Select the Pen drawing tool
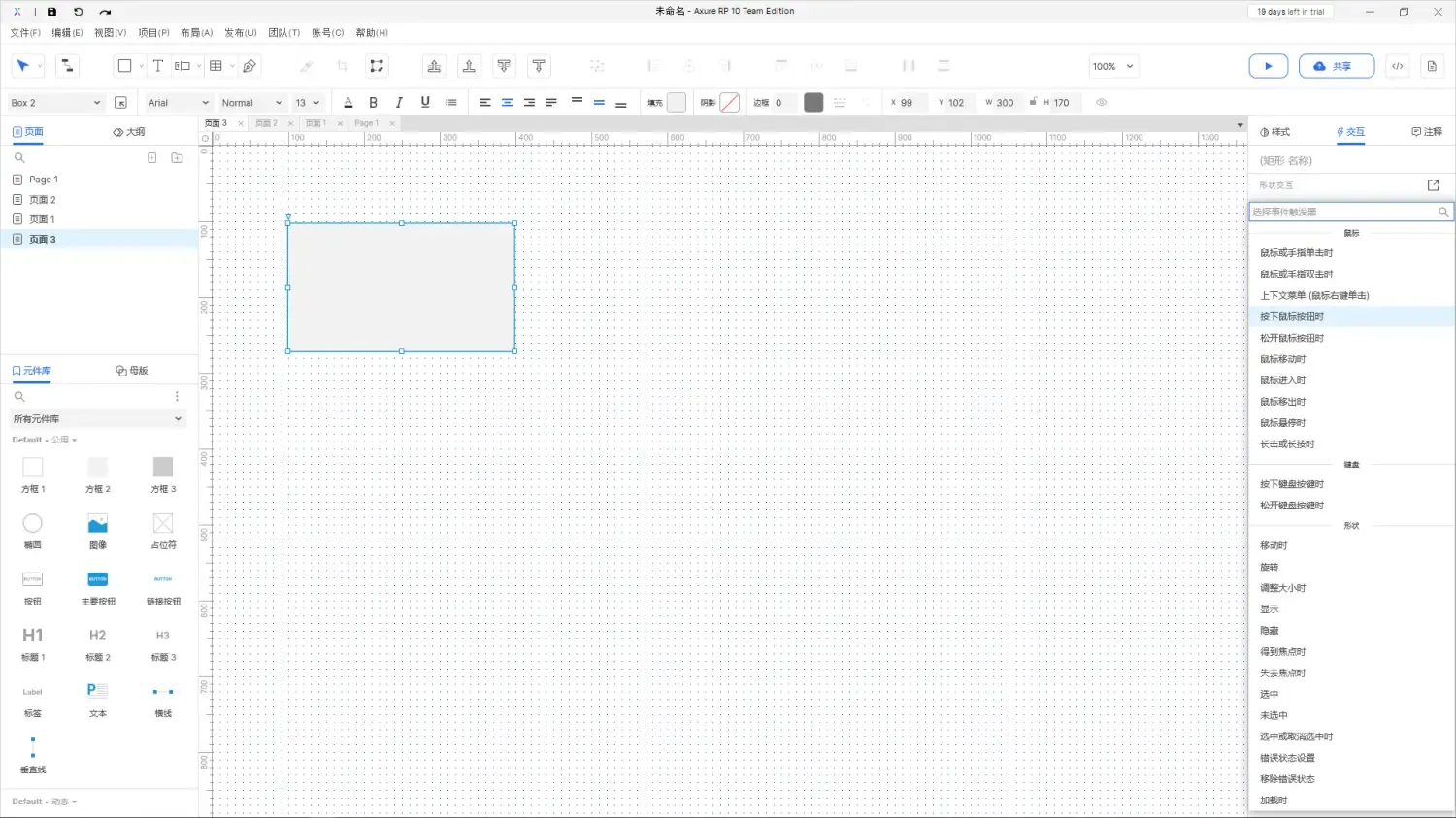This screenshot has height=818, width=1456. pos(249,66)
